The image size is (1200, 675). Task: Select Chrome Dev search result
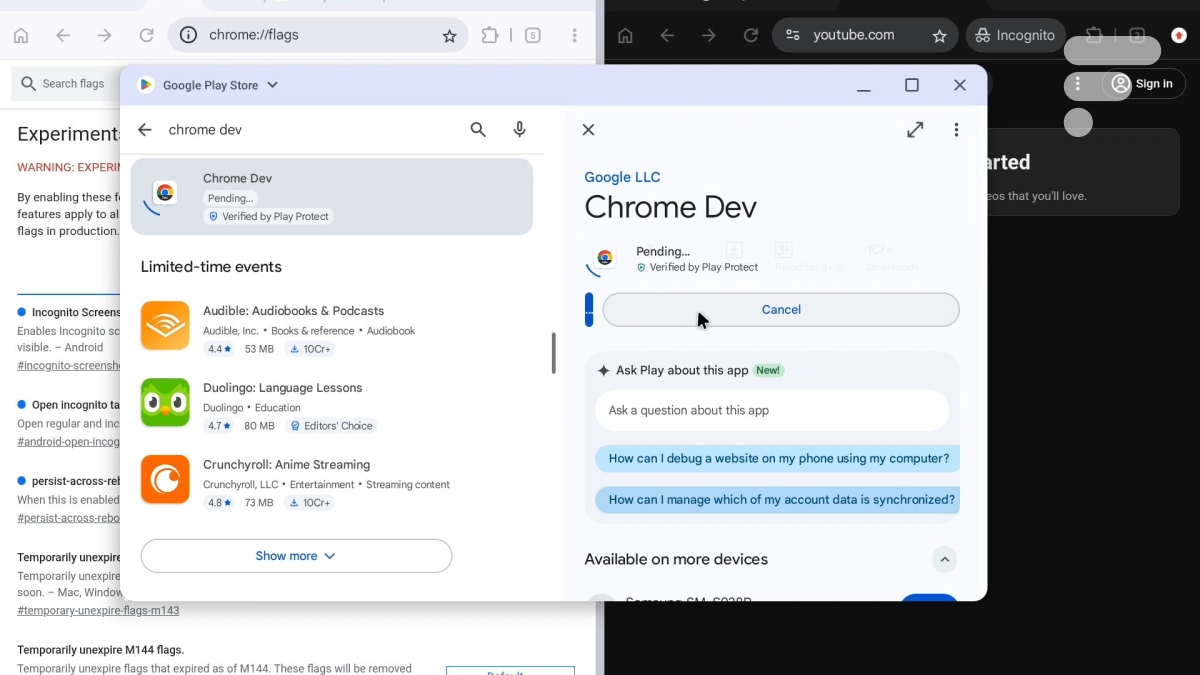(x=331, y=196)
